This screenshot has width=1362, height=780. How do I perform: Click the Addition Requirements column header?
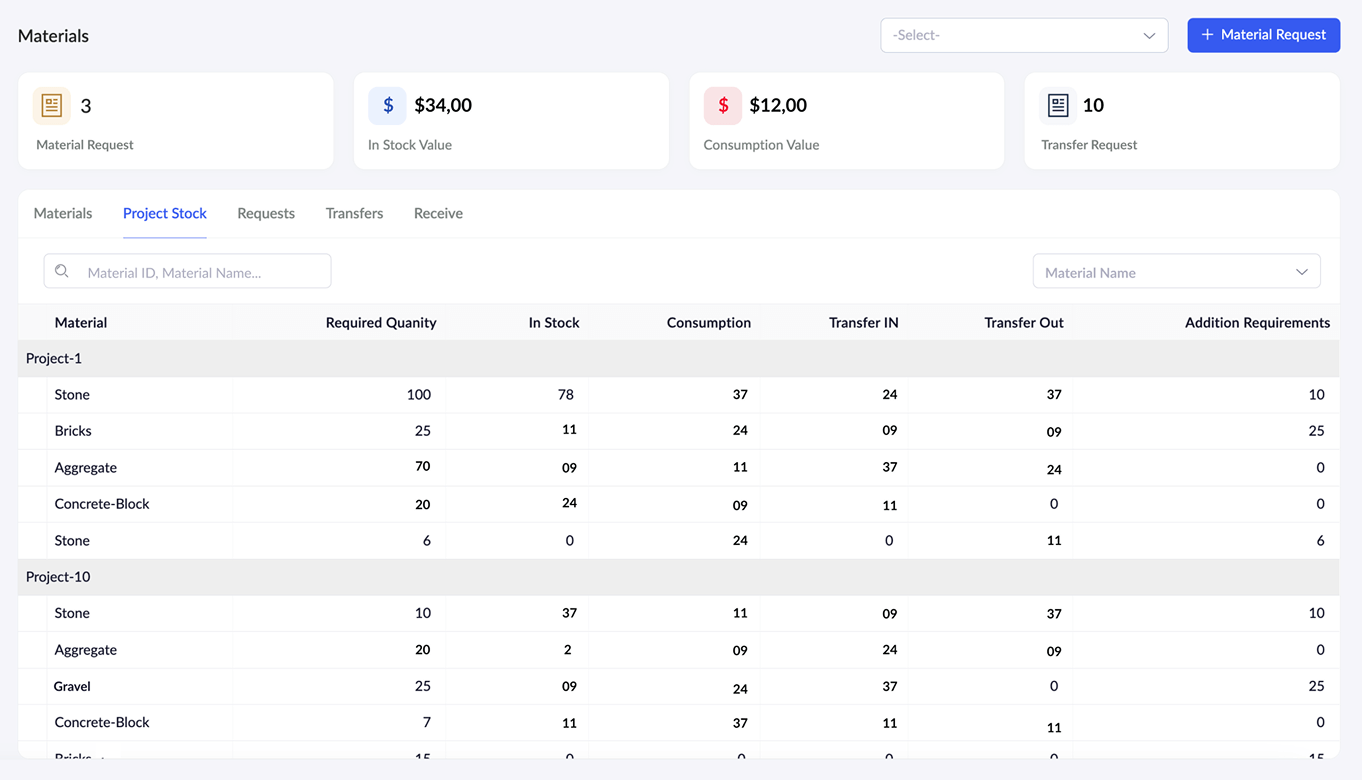tap(1257, 322)
